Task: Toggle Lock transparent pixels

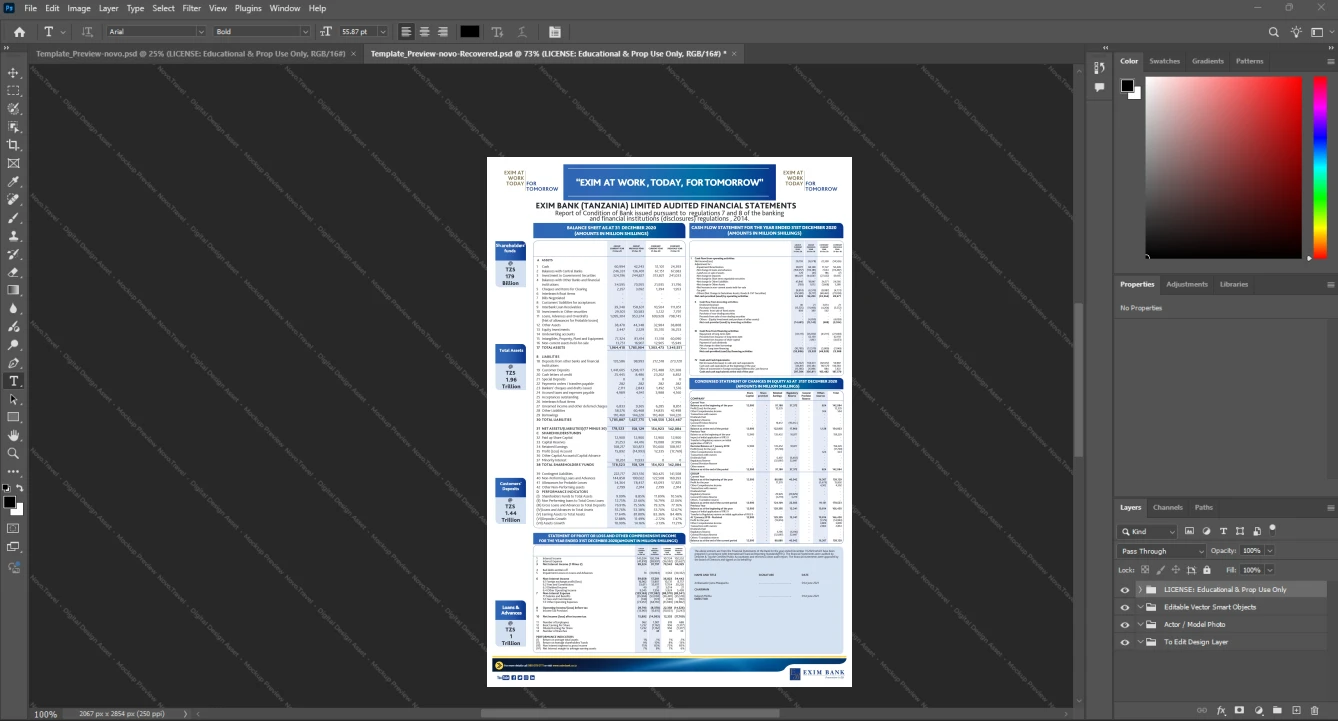Action: (1146, 569)
